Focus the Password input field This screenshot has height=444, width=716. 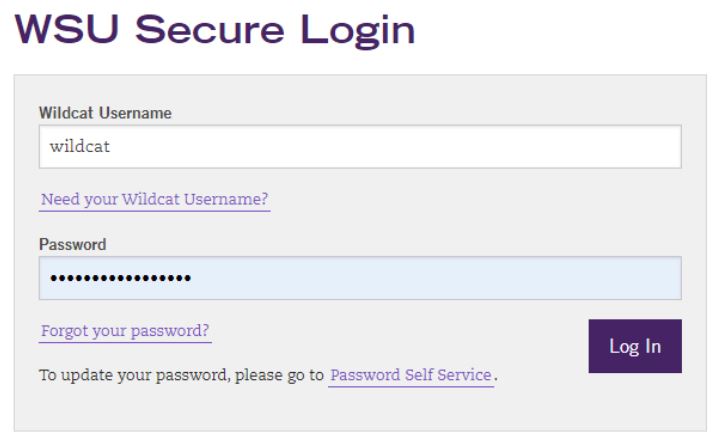(360, 278)
